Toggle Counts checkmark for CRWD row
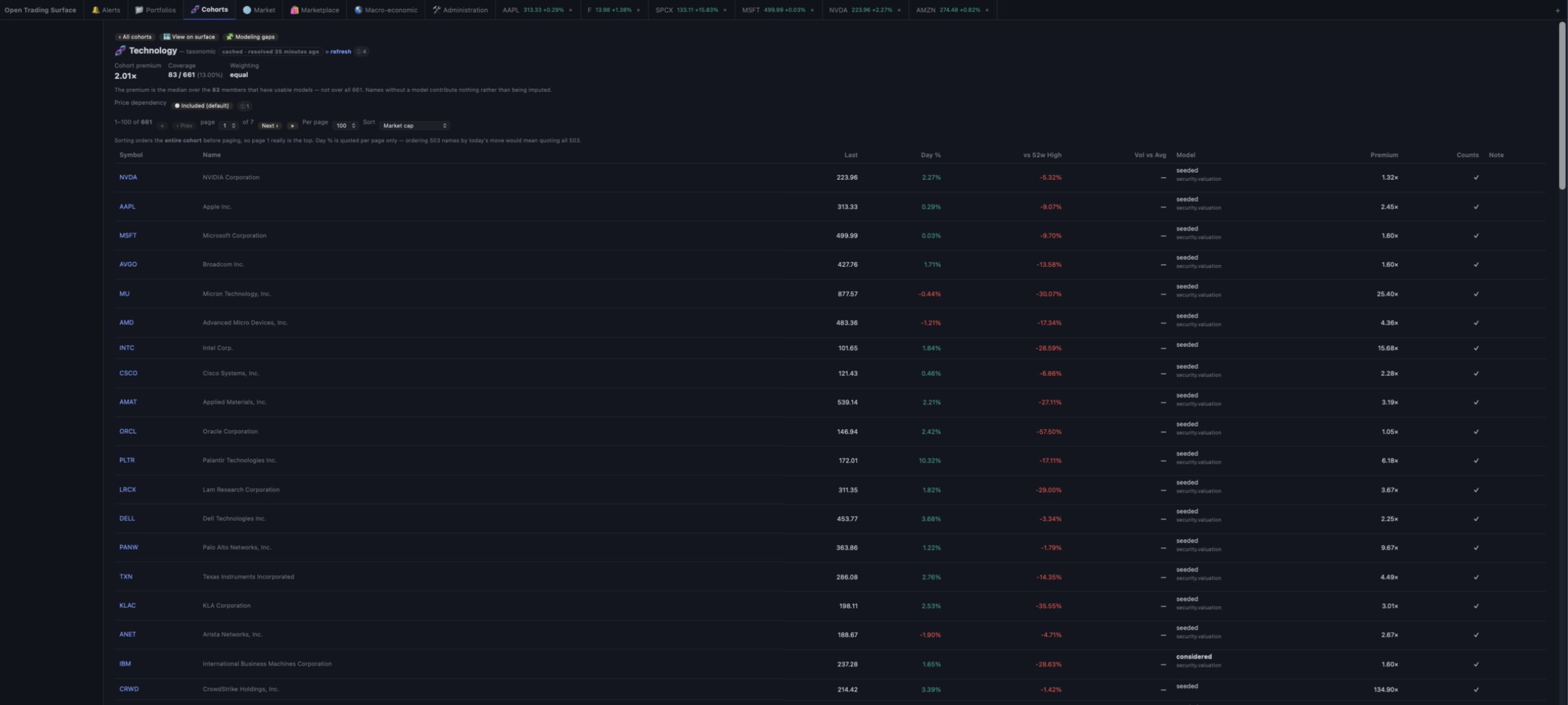 pyautogui.click(x=1476, y=689)
